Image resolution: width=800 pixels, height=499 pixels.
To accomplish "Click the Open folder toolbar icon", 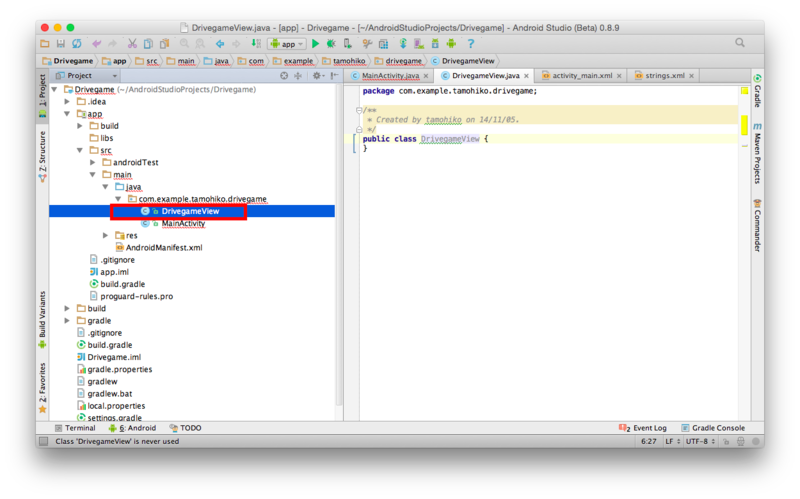I will 45,44.
